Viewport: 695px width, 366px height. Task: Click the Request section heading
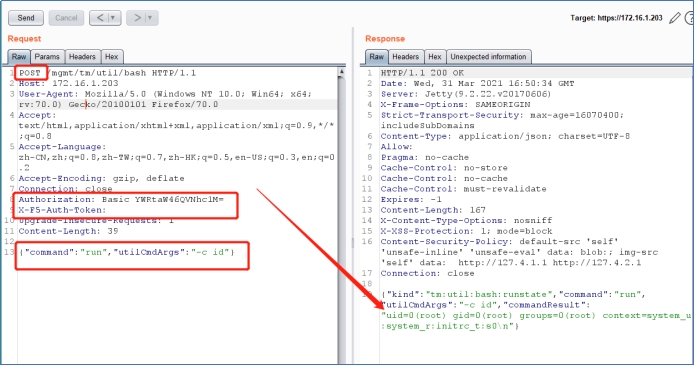coord(24,39)
